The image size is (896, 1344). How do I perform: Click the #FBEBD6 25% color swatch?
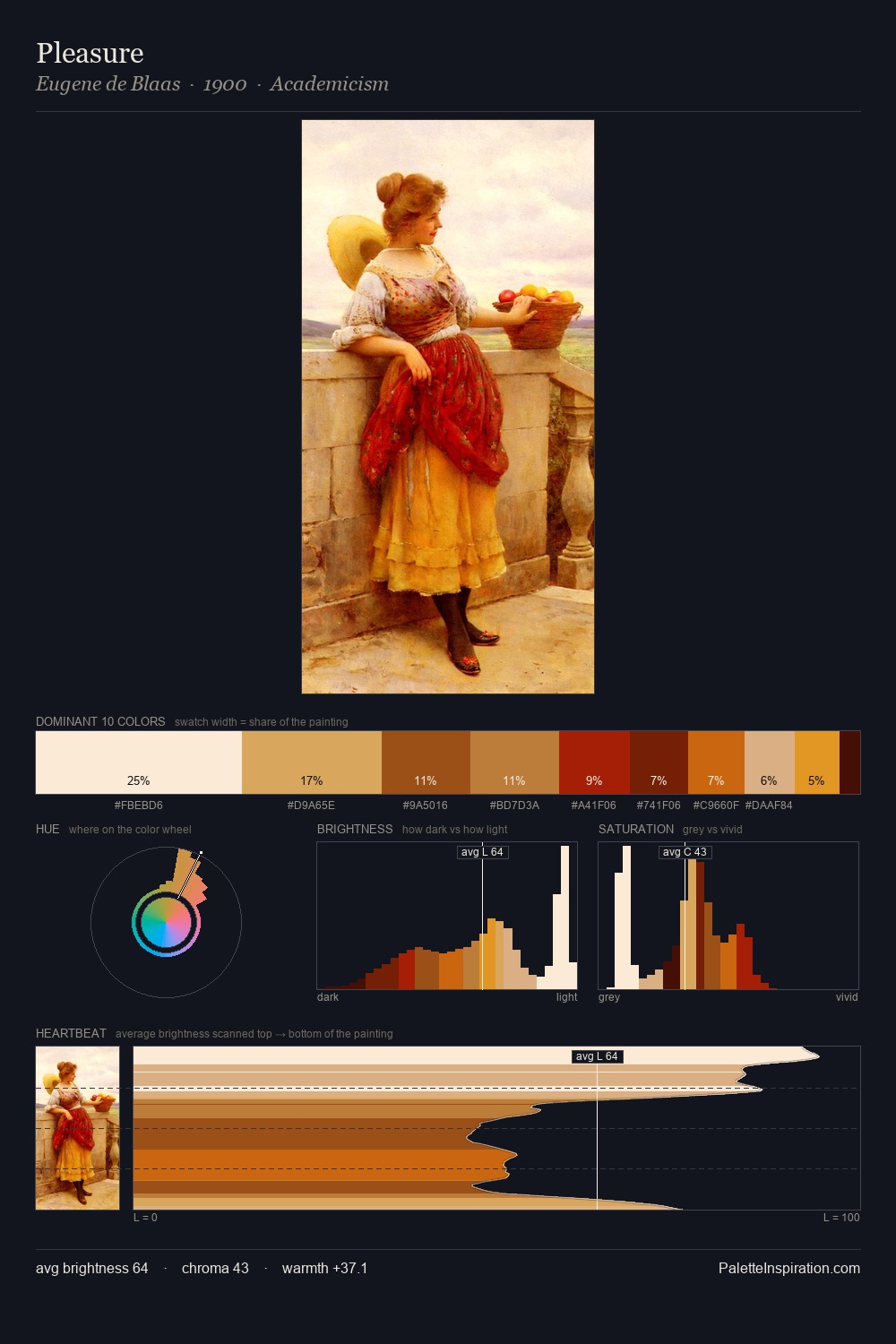pos(139,762)
